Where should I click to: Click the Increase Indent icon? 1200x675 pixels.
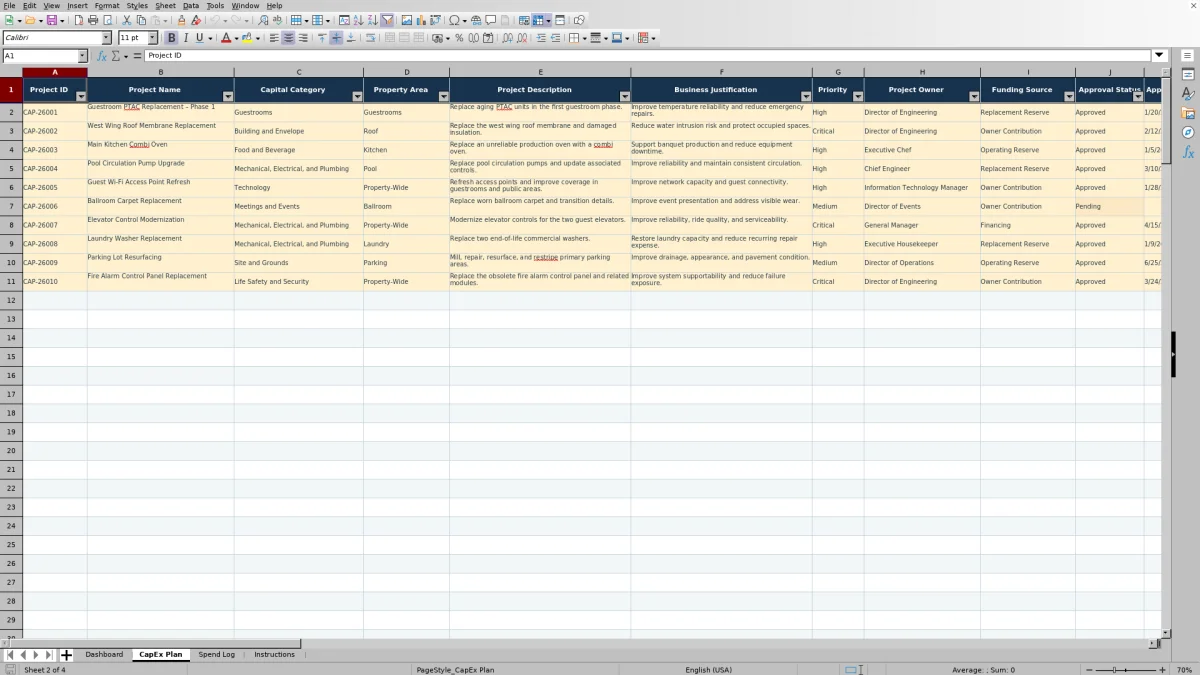click(x=541, y=38)
